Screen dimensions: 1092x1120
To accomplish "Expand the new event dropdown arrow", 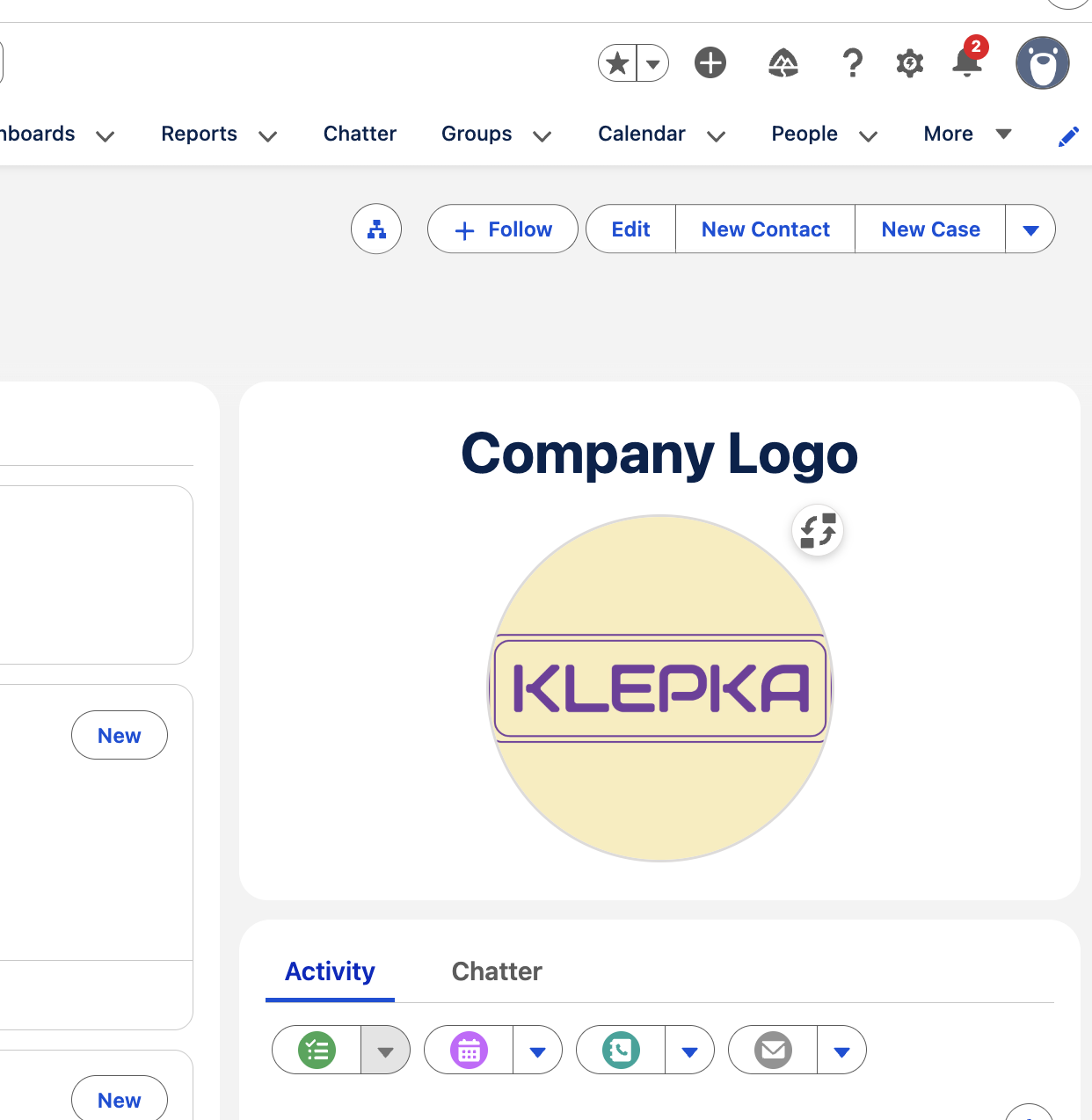I will [x=538, y=1051].
